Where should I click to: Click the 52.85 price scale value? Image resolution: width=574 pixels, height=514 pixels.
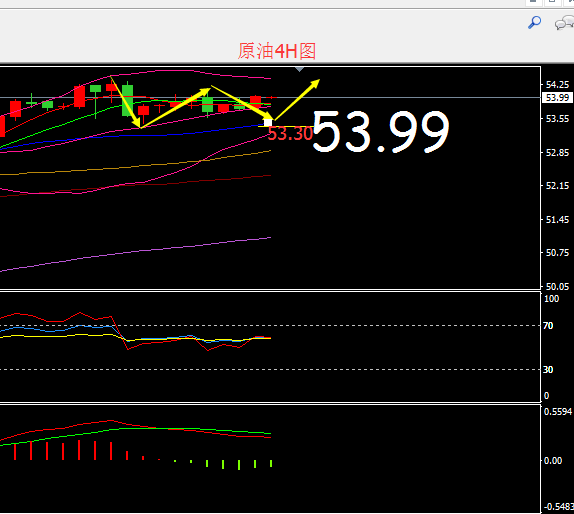pos(557,153)
